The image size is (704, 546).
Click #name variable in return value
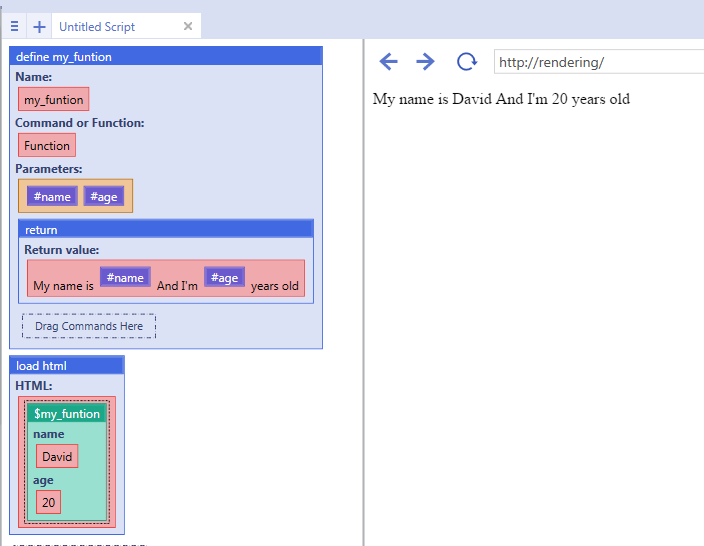[x=125, y=278]
